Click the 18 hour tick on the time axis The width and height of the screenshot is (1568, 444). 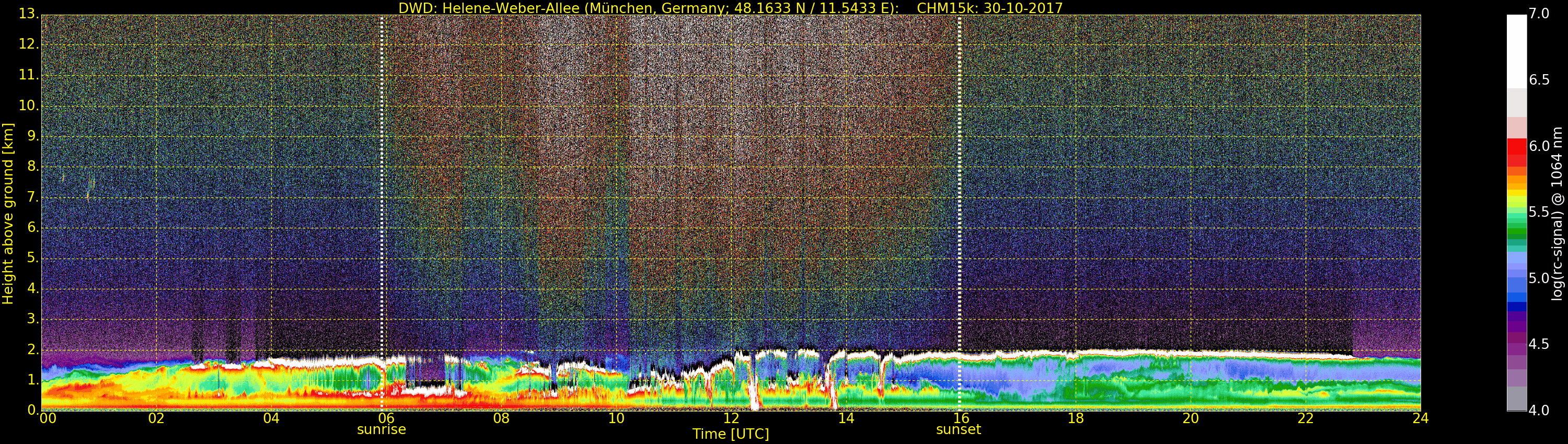(x=1076, y=418)
